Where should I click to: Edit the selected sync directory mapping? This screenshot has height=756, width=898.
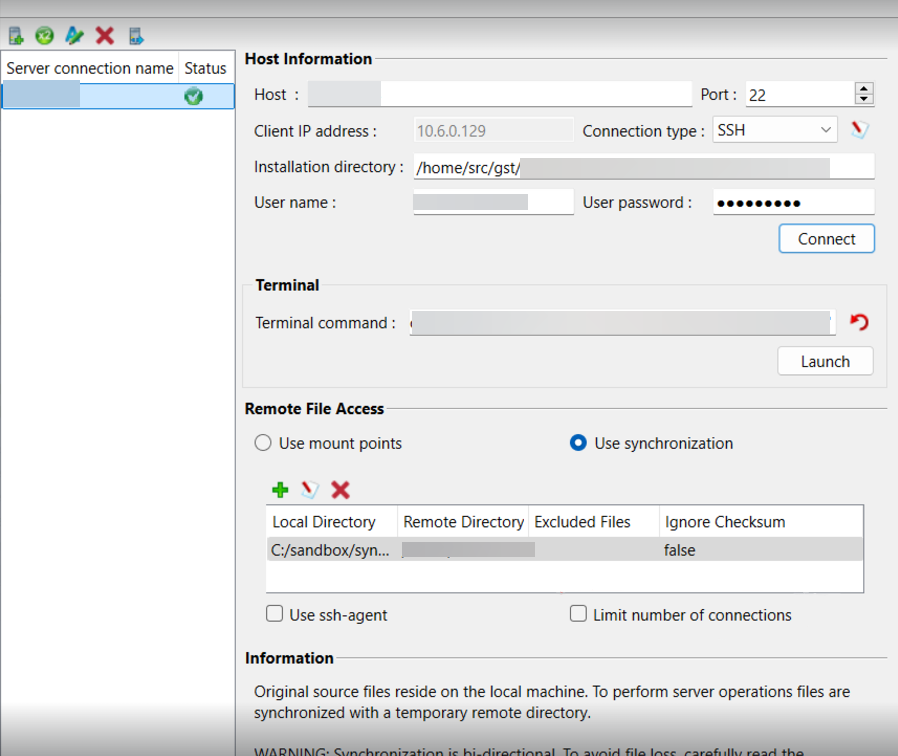point(309,490)
